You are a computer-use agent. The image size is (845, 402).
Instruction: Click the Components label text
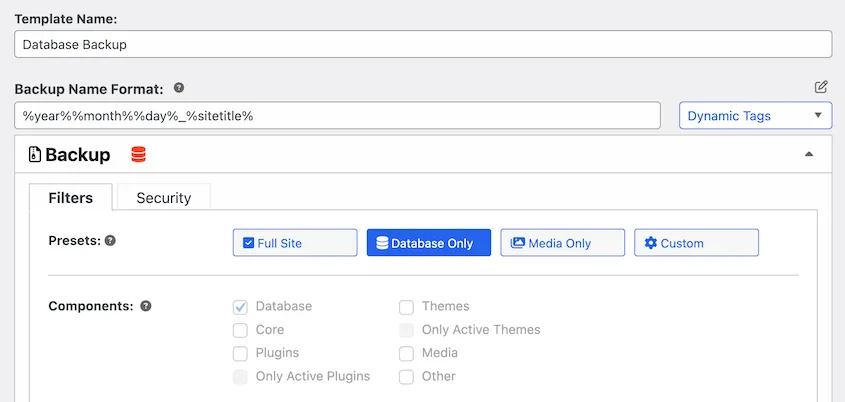[x=91, y=306]
